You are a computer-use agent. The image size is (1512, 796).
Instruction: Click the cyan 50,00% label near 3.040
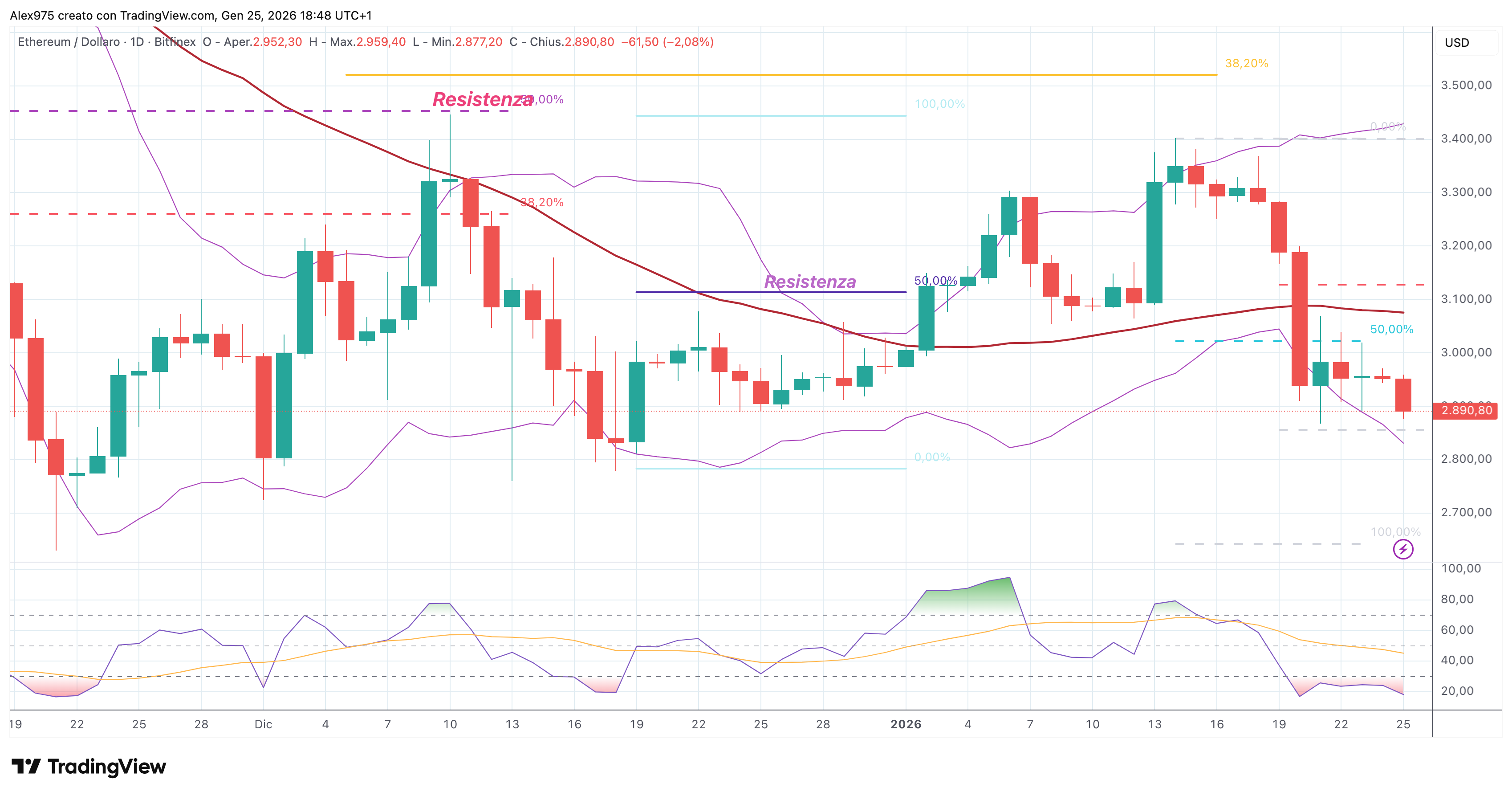pos(1392,329)
